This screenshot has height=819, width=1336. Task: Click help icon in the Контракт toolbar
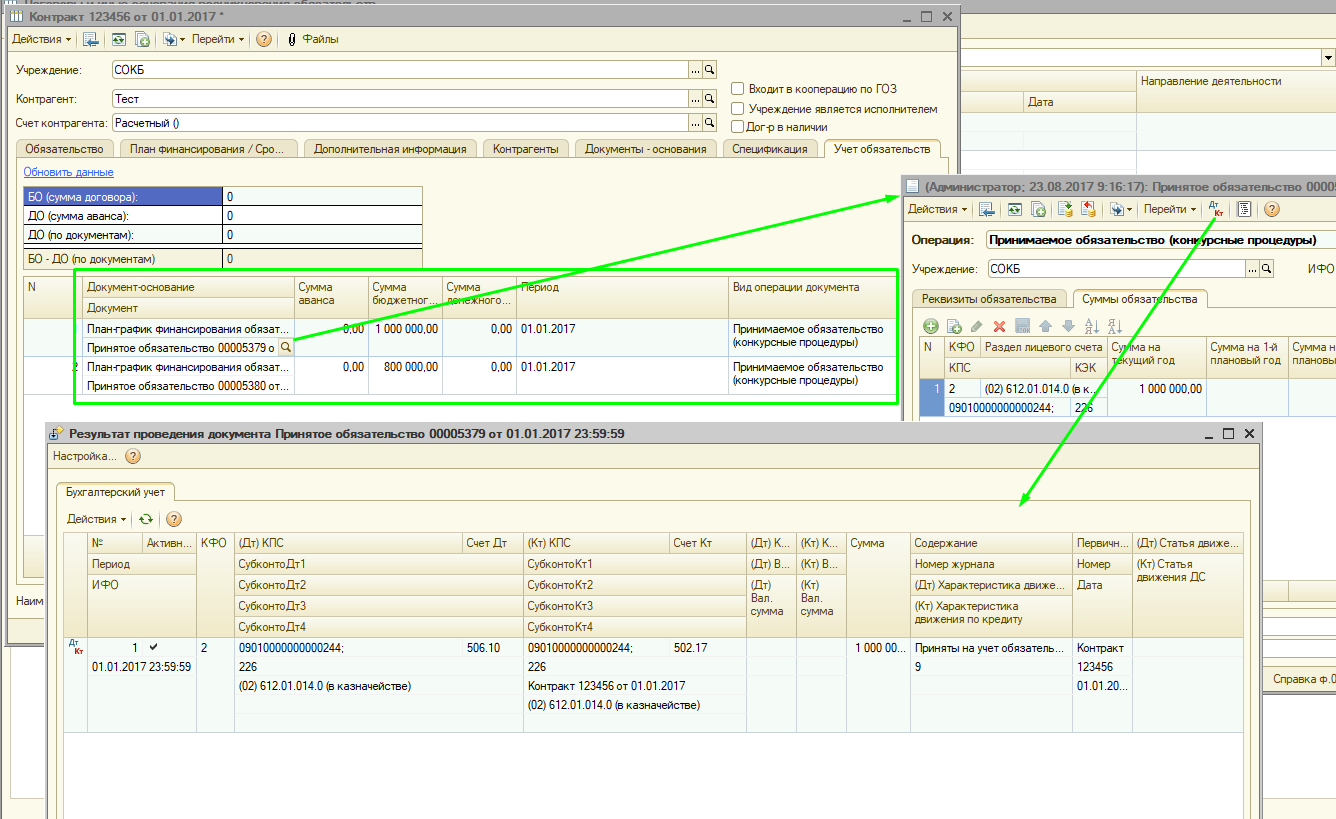click(x=264, y=39)
